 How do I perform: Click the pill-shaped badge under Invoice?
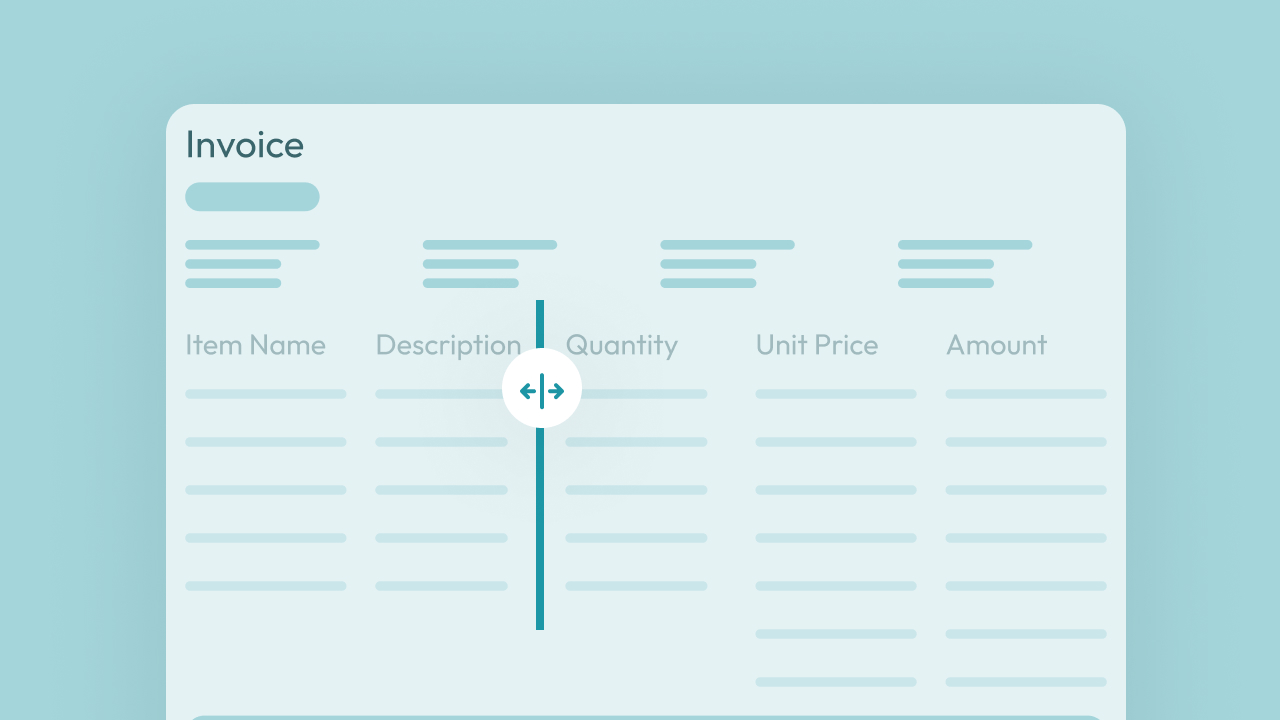click(x=252, y=197)
